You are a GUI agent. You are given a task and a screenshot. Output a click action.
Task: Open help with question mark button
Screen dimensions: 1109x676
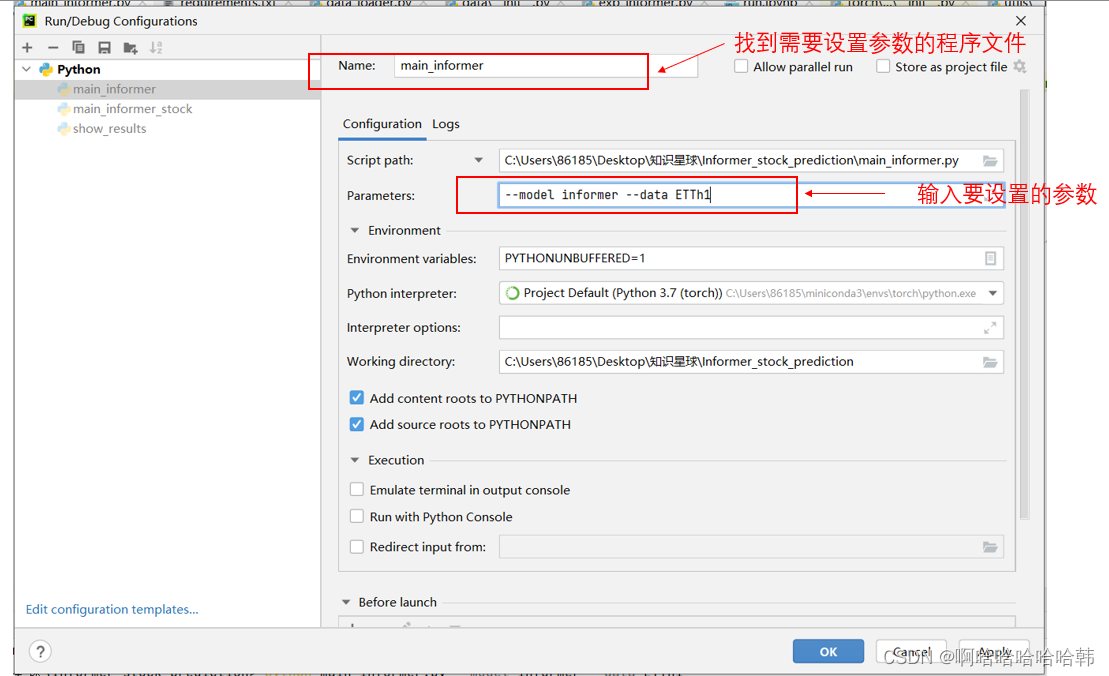pos(40,651)
